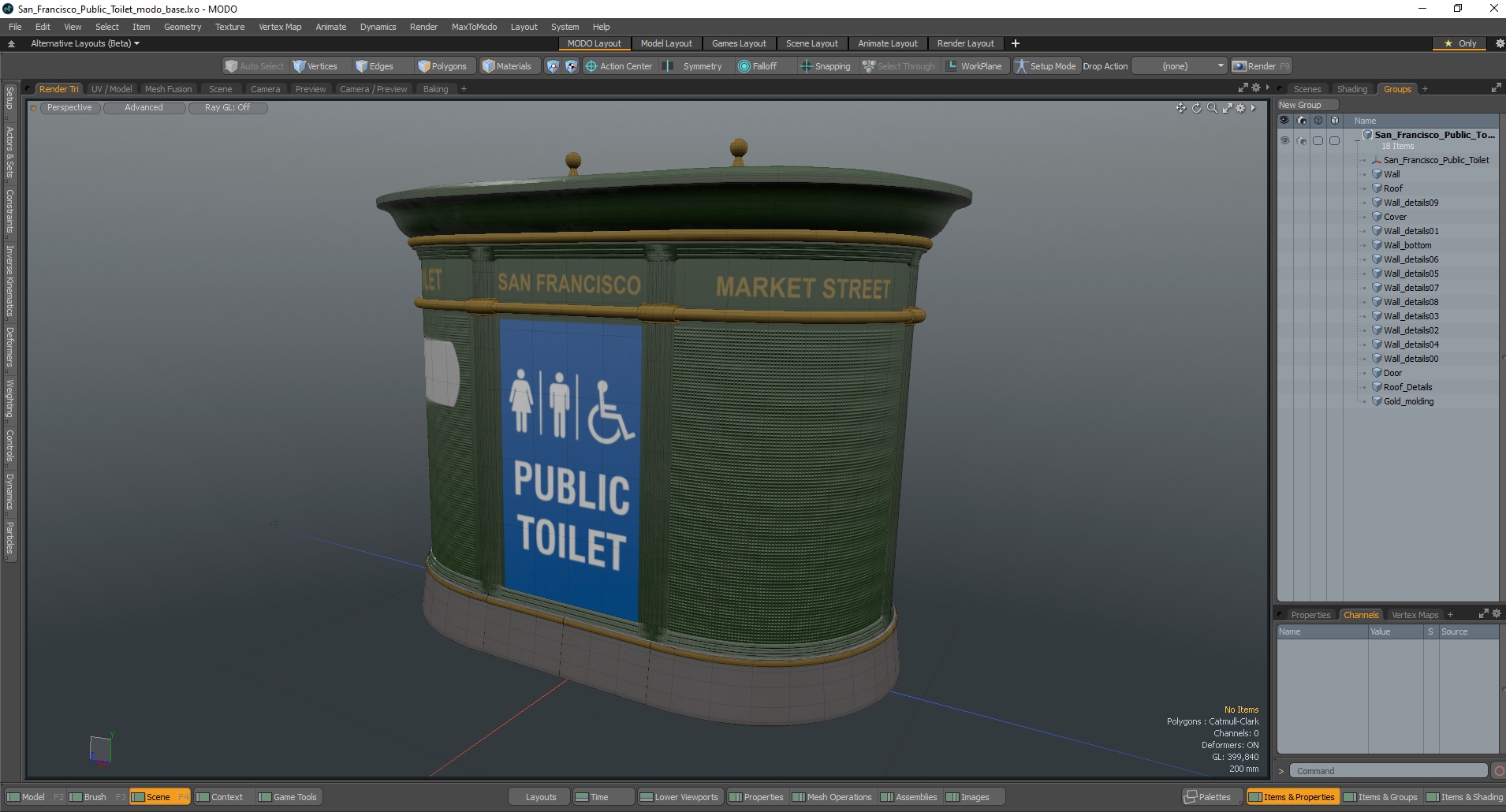Switch to the UV / Model viewport tab
This screenshot has height=812, width=1506.
point(112,89)
